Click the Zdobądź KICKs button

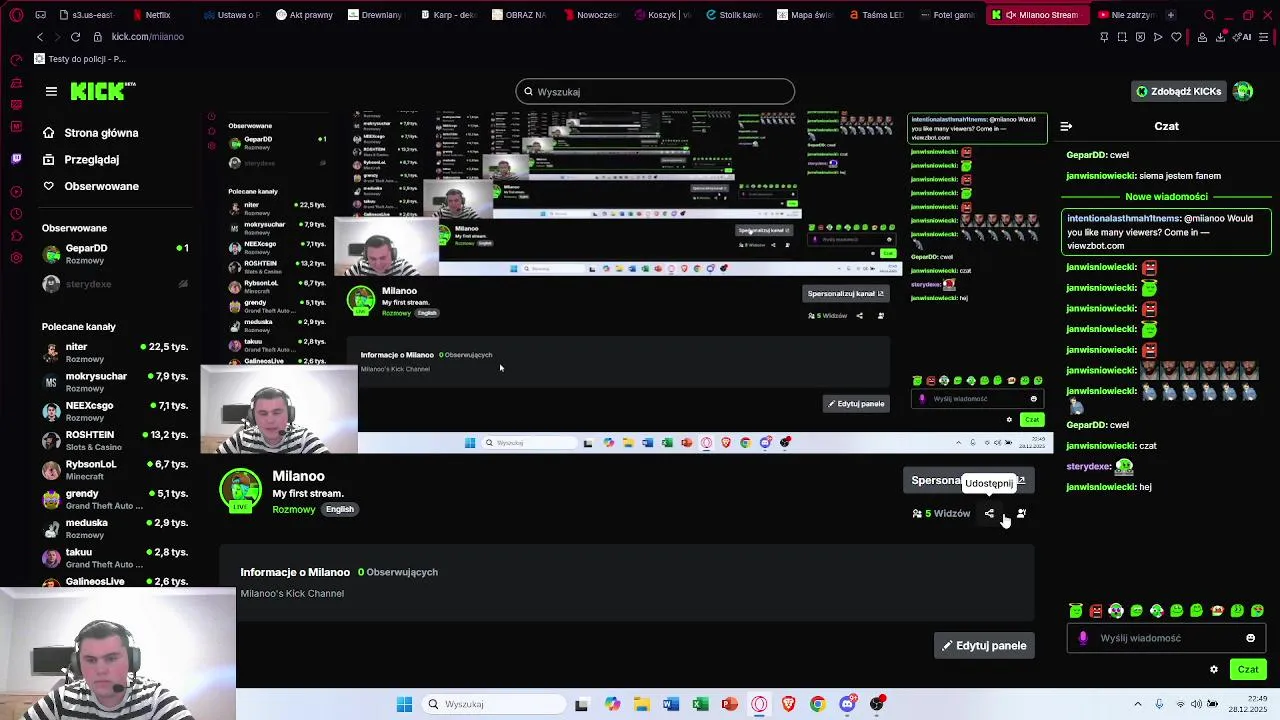(1179, 91)
